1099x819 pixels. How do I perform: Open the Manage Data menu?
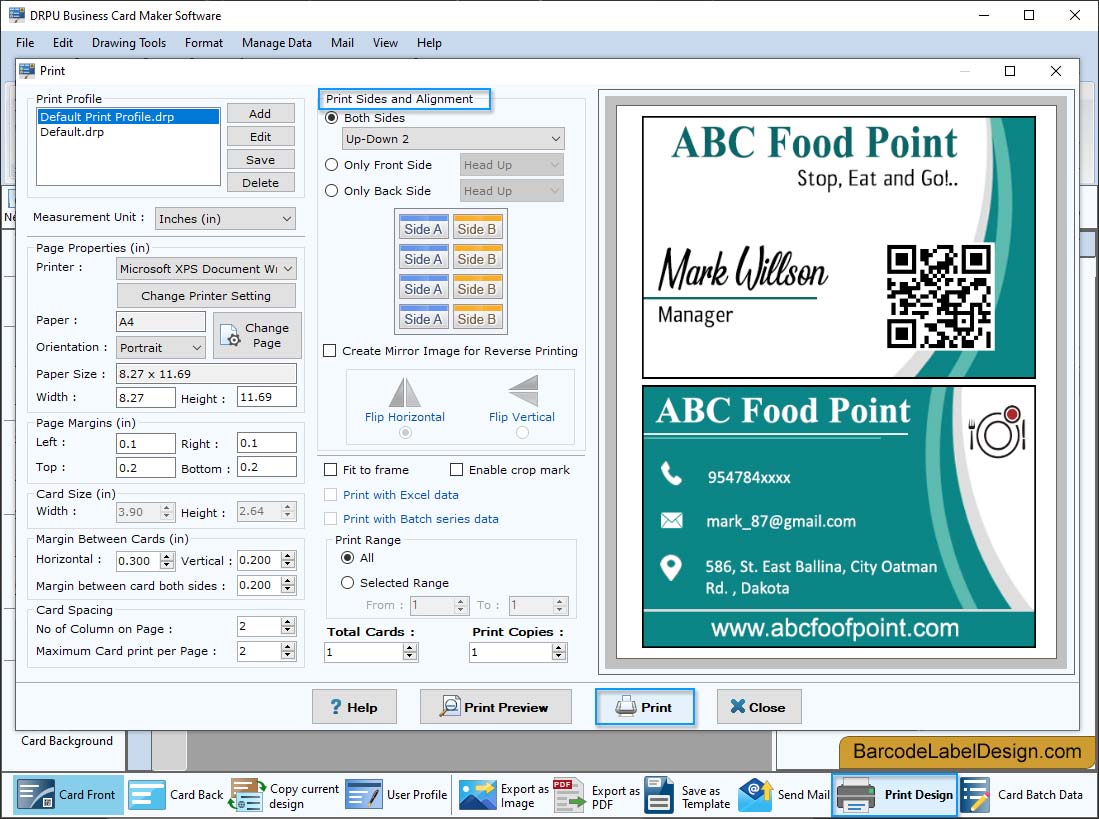tap(277, 43)
